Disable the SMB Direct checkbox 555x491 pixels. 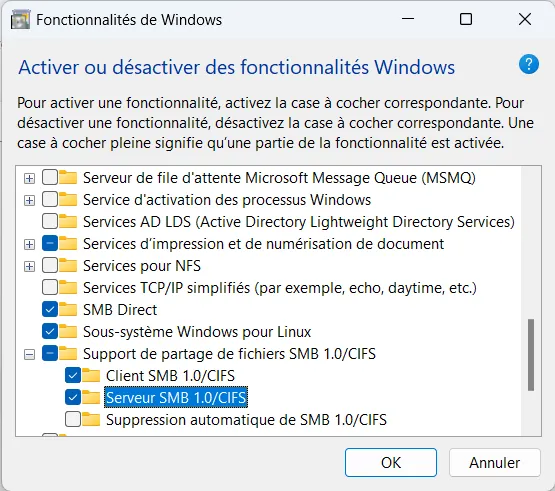tap(50, 309)
